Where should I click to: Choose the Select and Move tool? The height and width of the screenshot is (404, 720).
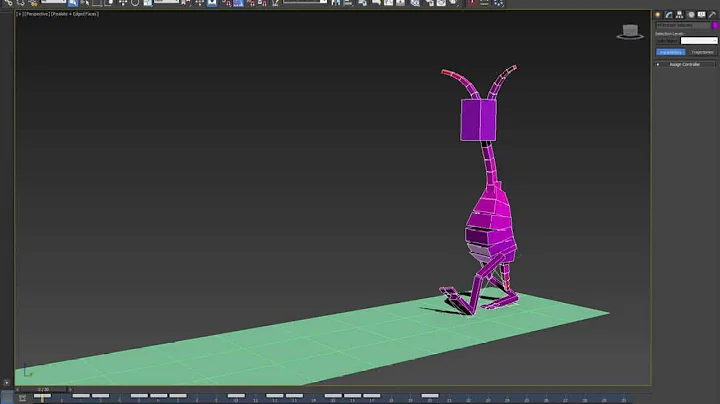coord(123,3)
